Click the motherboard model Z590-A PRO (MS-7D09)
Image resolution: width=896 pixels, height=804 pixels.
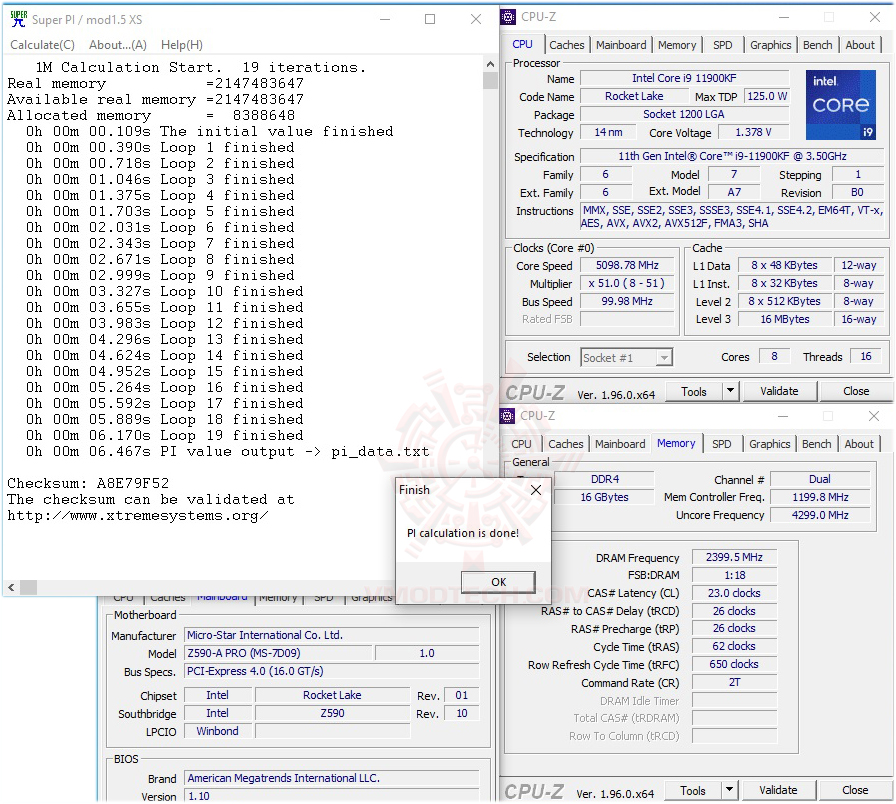(x=278, y=653)
